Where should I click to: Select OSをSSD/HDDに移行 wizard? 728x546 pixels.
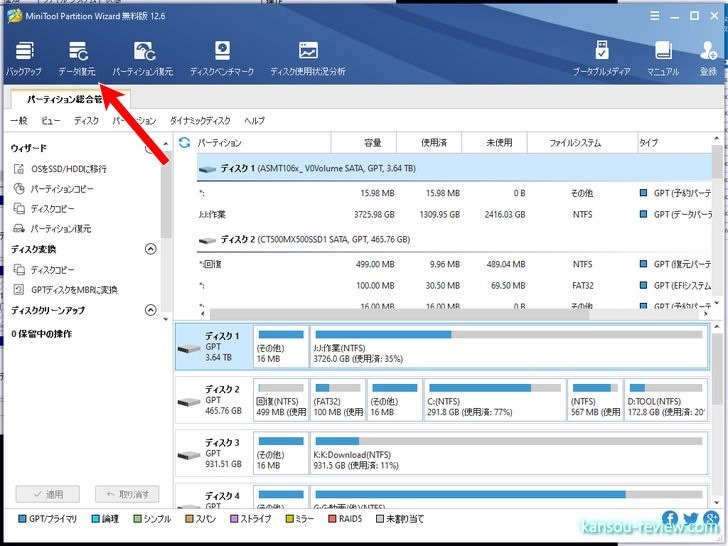point(60,169)
